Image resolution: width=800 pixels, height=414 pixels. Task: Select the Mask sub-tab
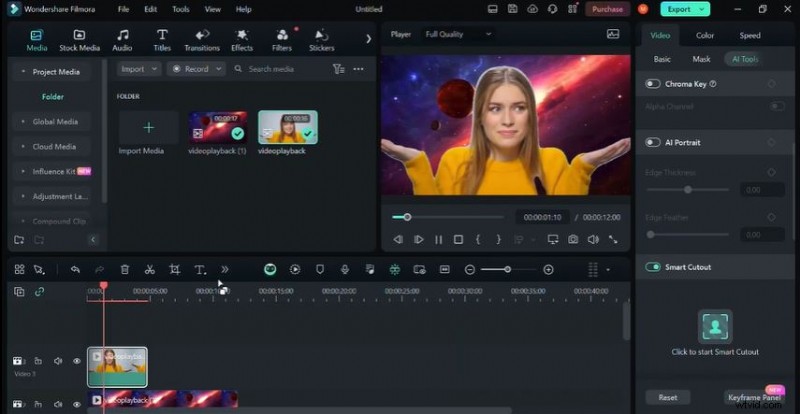701,59
